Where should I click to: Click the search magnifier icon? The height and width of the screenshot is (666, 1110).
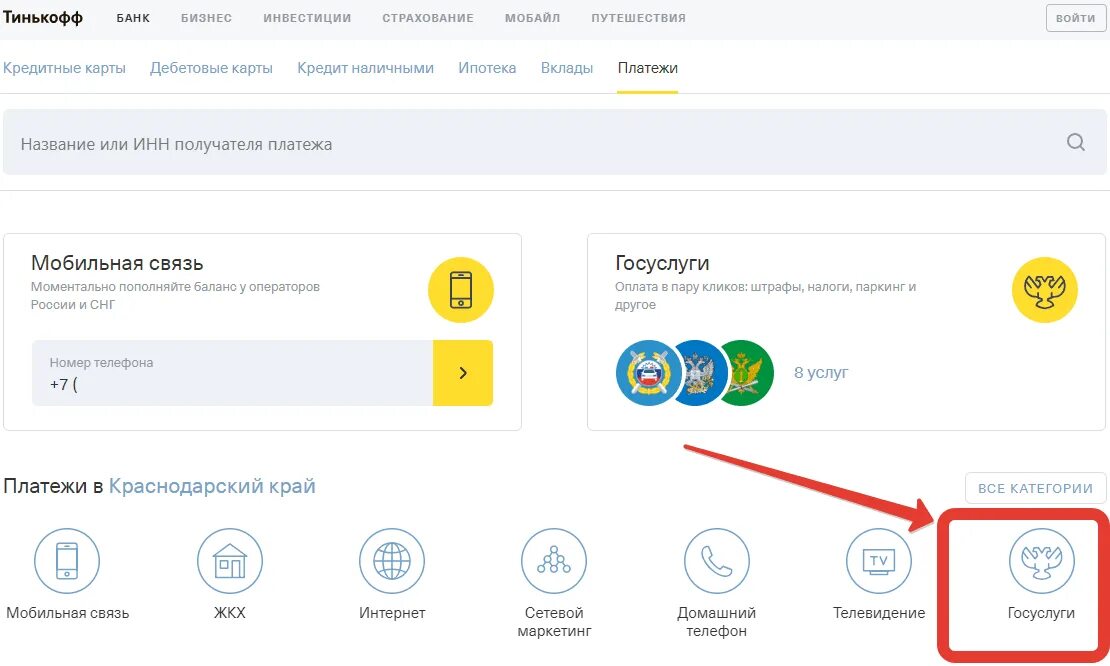(x=1075, y=142)
